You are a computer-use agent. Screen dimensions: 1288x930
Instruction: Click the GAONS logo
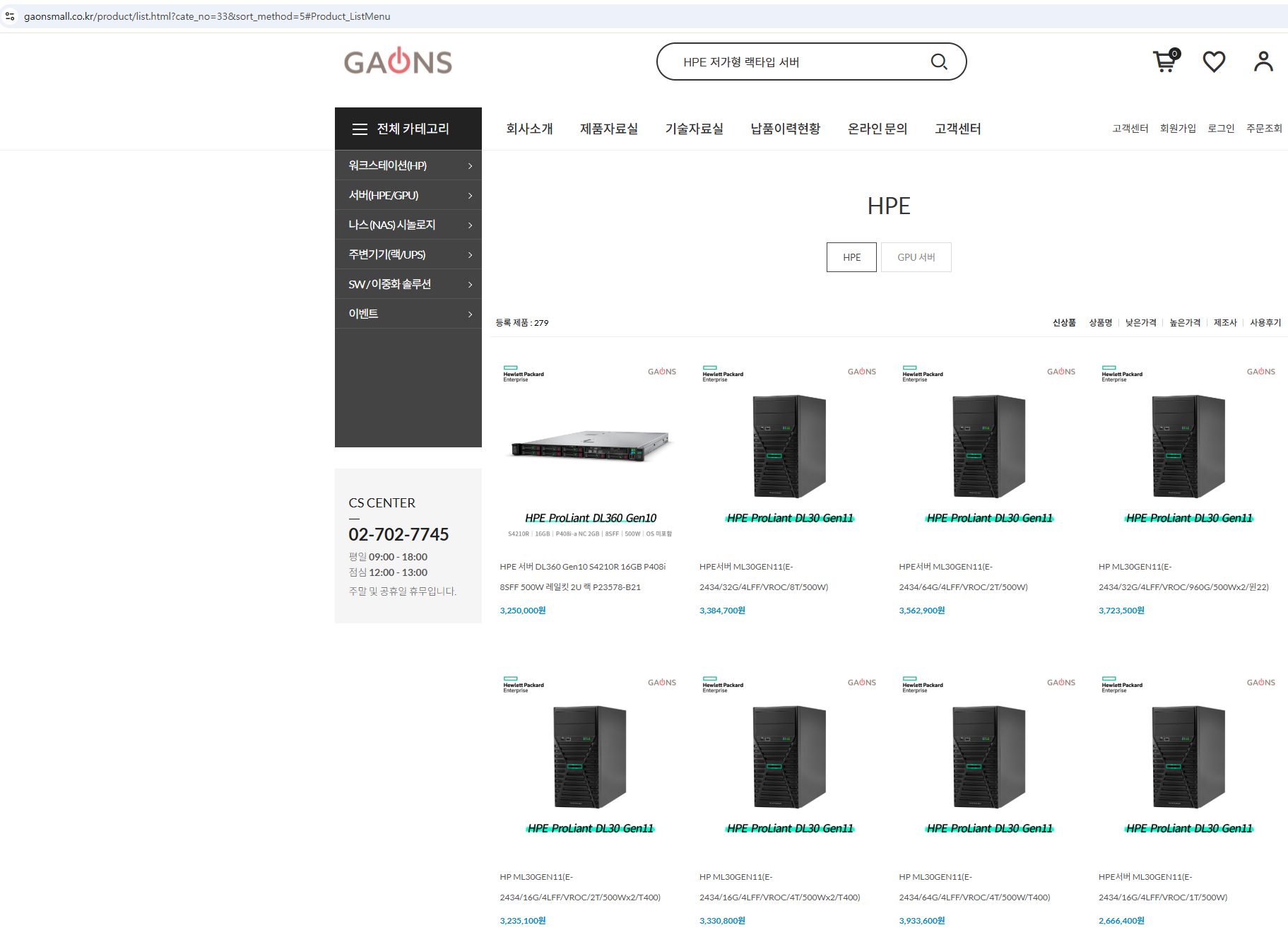[x=398, y=61]
